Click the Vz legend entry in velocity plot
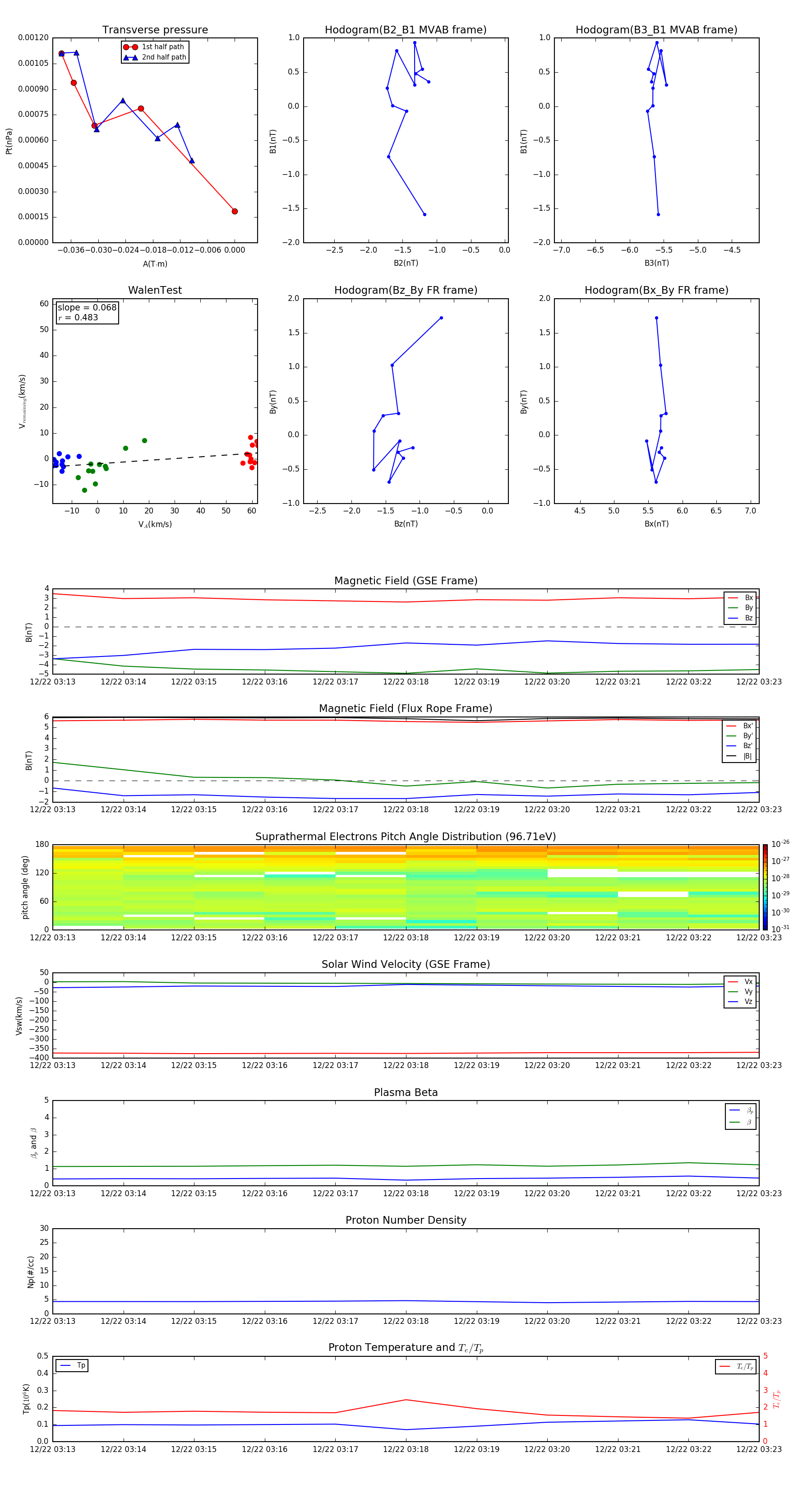Image resolution: width=812 pixels, height=1489 pixels. click(x=740, y=1002)
